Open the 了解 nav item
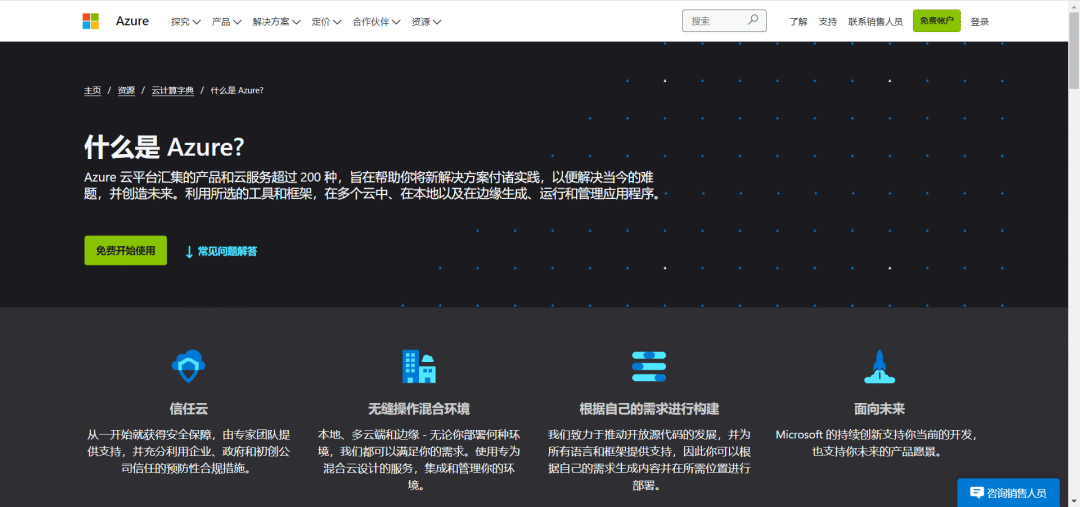The image size is (1080, 507). click(x=798, y=21)
